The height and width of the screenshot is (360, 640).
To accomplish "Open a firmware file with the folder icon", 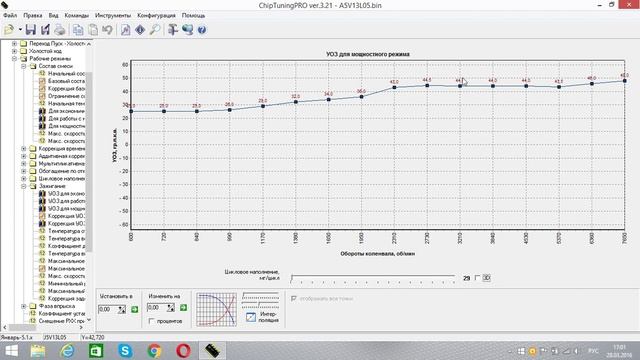I will click(9, 29).
